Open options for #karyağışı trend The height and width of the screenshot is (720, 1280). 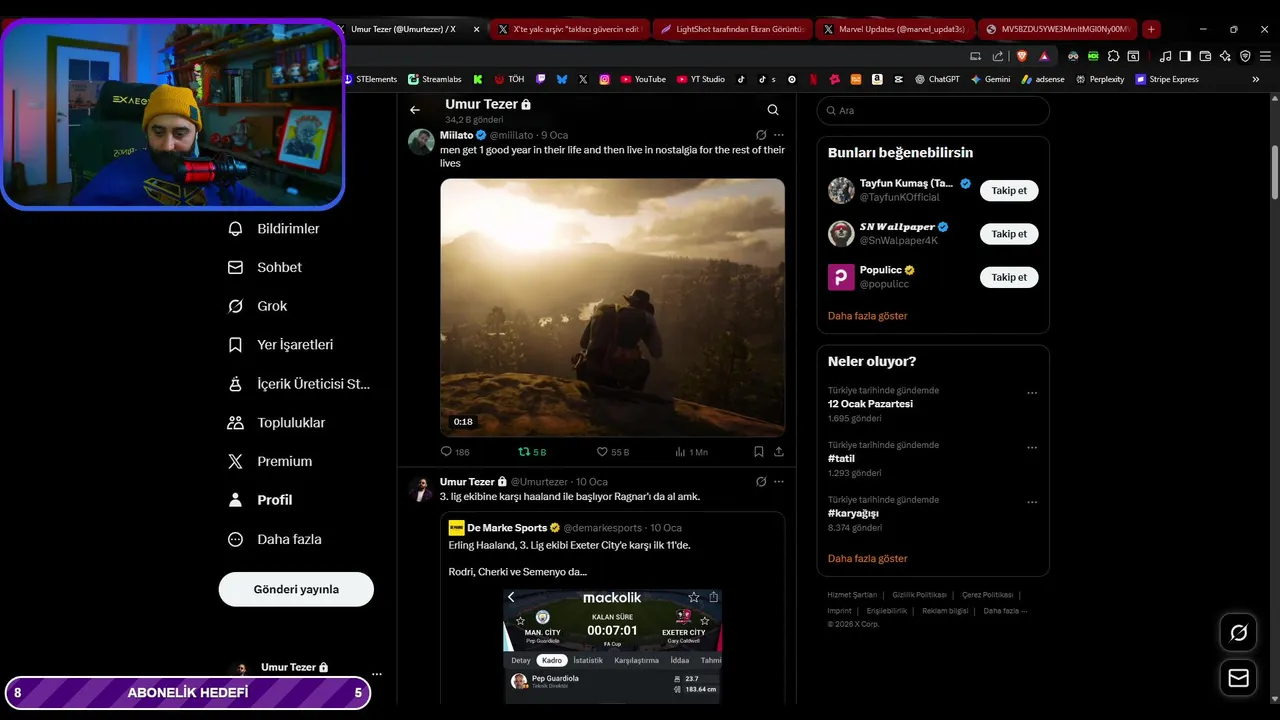click(x=1032, y=502)
